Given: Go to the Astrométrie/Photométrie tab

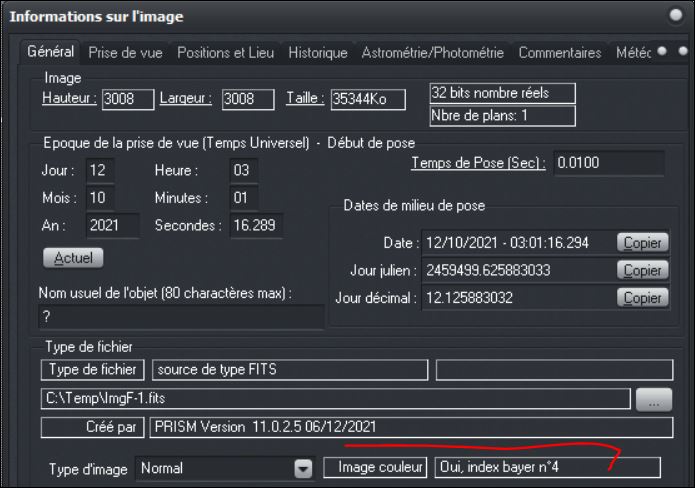Looking at the screenshot, I should [432, 52].
